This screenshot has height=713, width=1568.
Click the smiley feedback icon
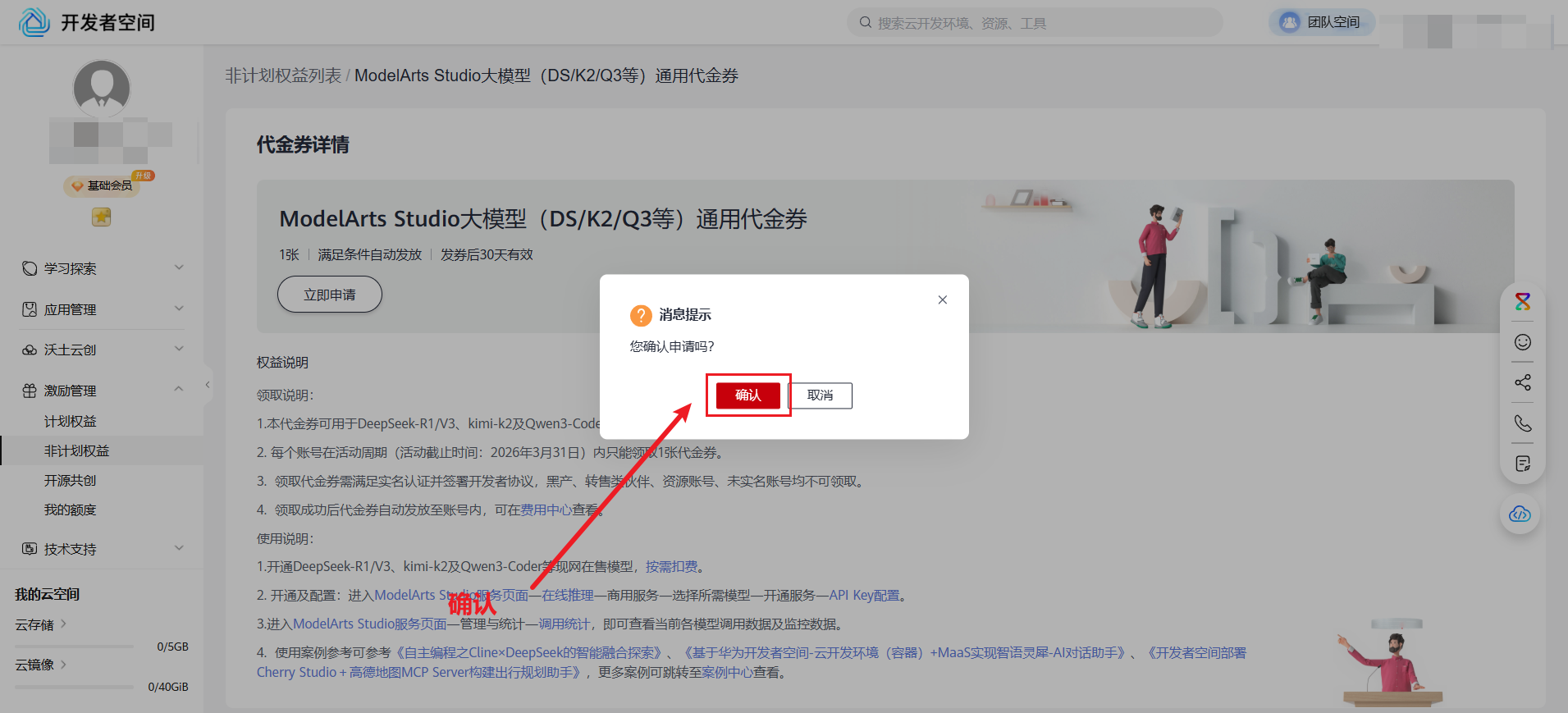point(1523,342)
